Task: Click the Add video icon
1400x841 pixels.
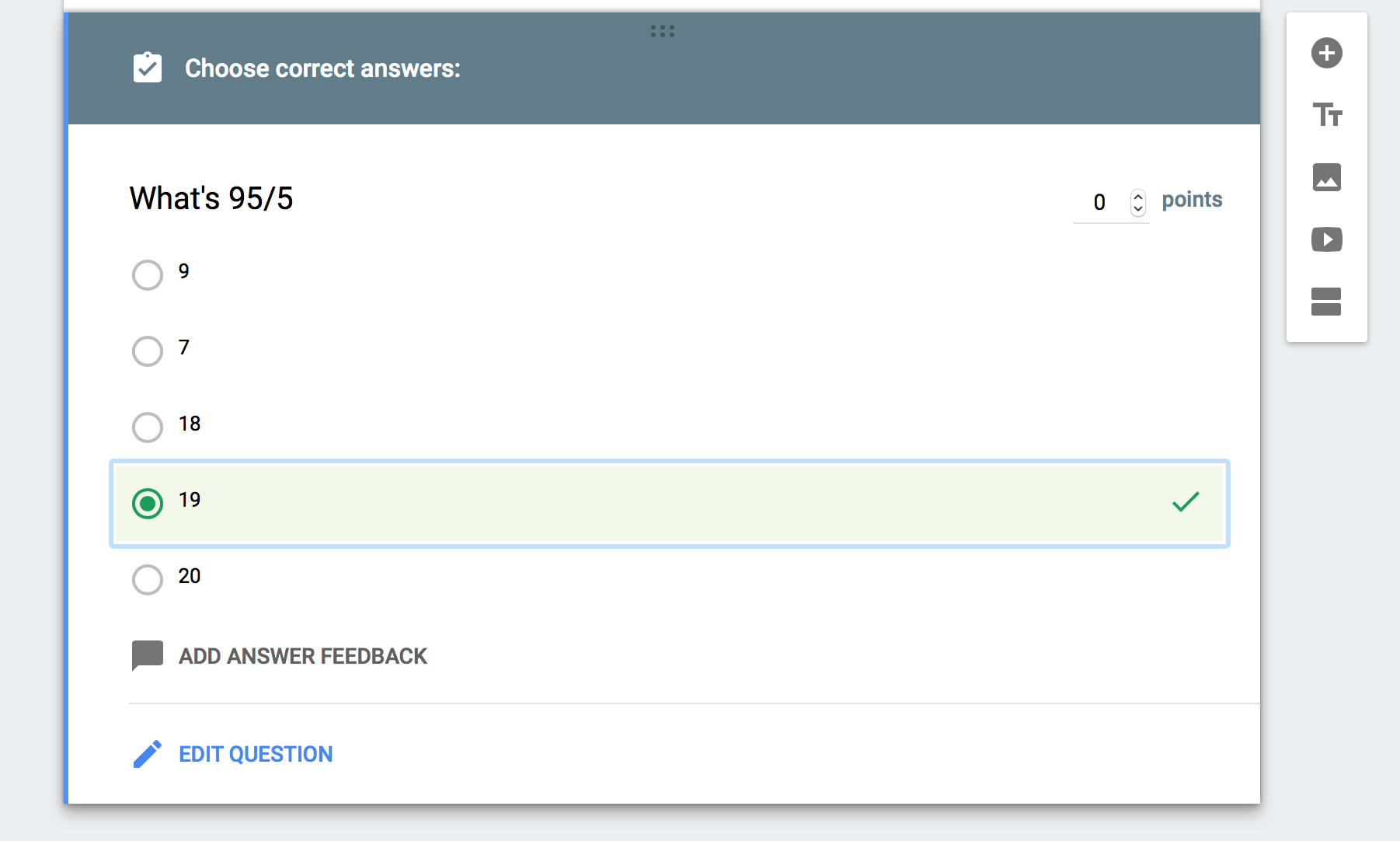Action: click(x=1327, y=239)
